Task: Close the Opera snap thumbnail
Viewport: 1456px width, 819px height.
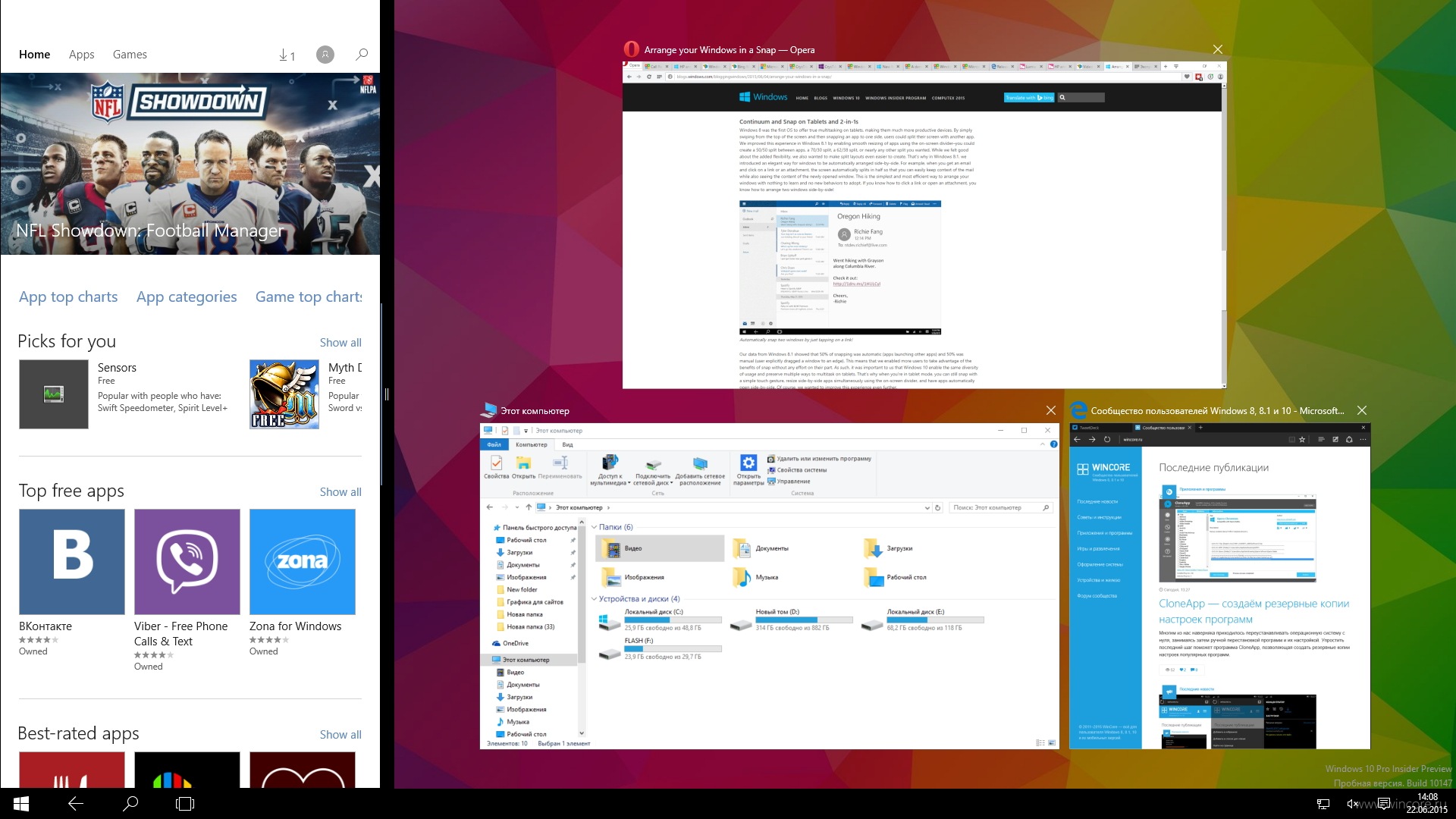Action: point(1217,49)
